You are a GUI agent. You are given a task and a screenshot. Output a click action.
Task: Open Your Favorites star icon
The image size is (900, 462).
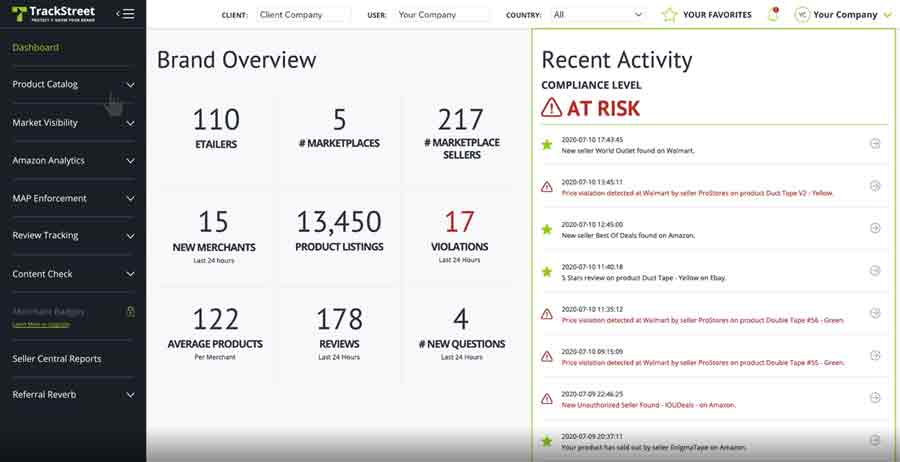[x=669, y=15]
